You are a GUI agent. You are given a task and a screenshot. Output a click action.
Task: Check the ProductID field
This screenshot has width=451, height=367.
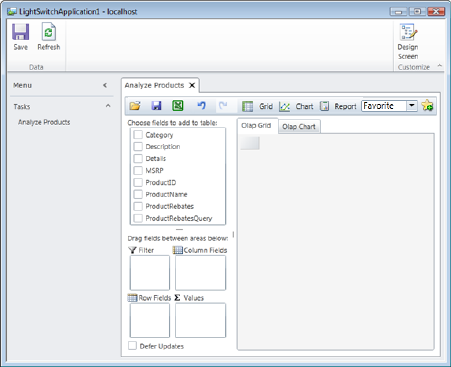pos(138,182)
